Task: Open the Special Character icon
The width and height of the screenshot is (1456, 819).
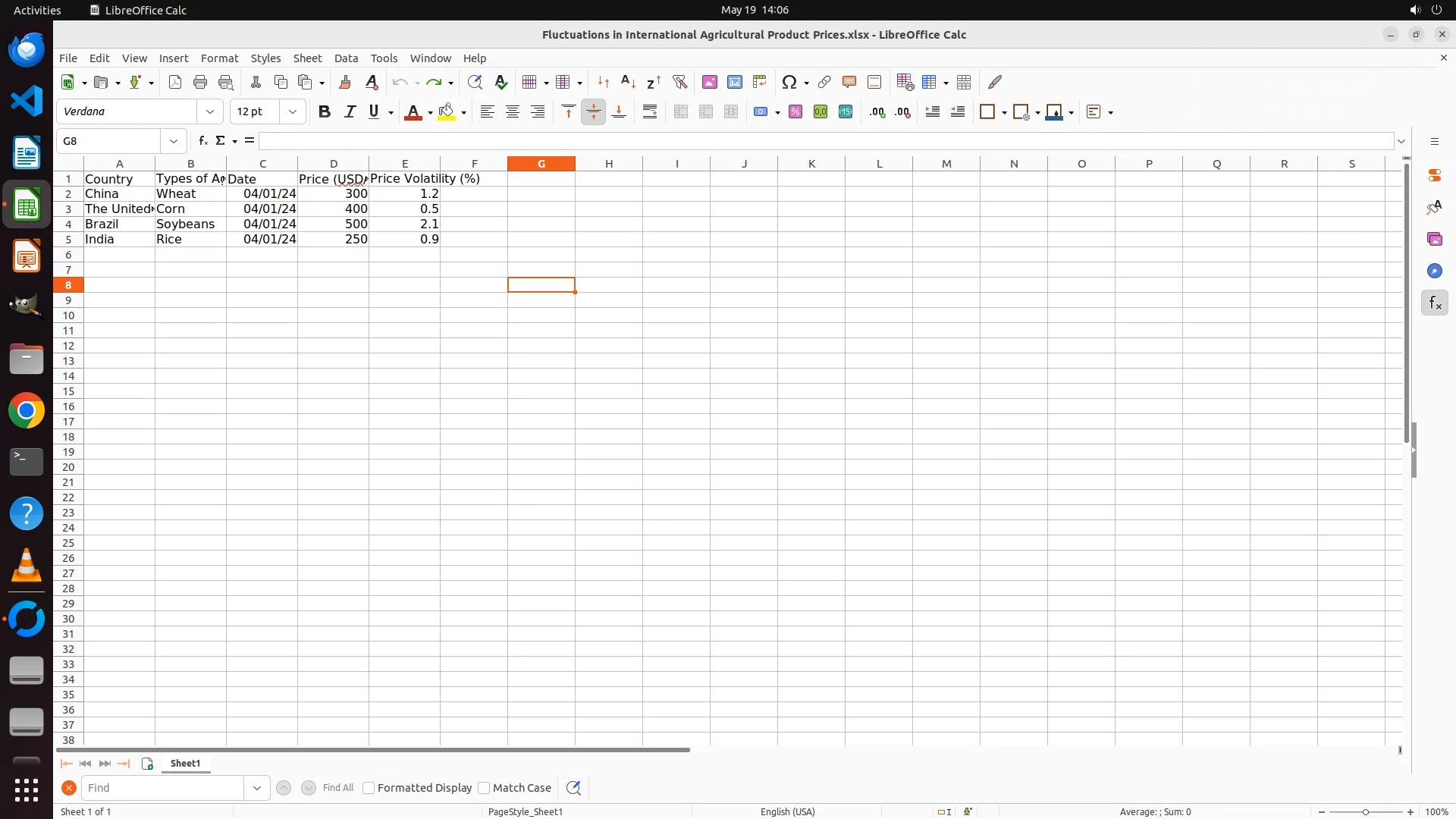Action: [789, 82]
